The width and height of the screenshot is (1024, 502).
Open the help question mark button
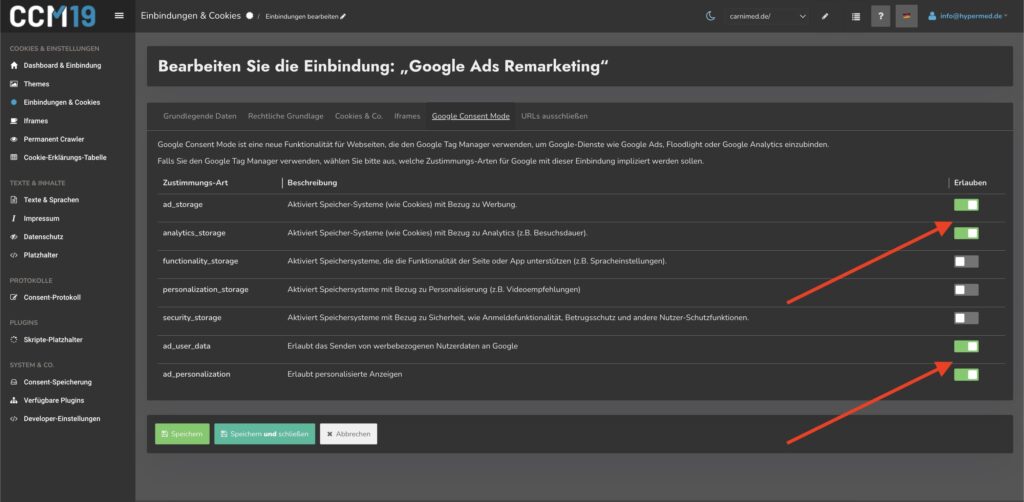point(880,16)
